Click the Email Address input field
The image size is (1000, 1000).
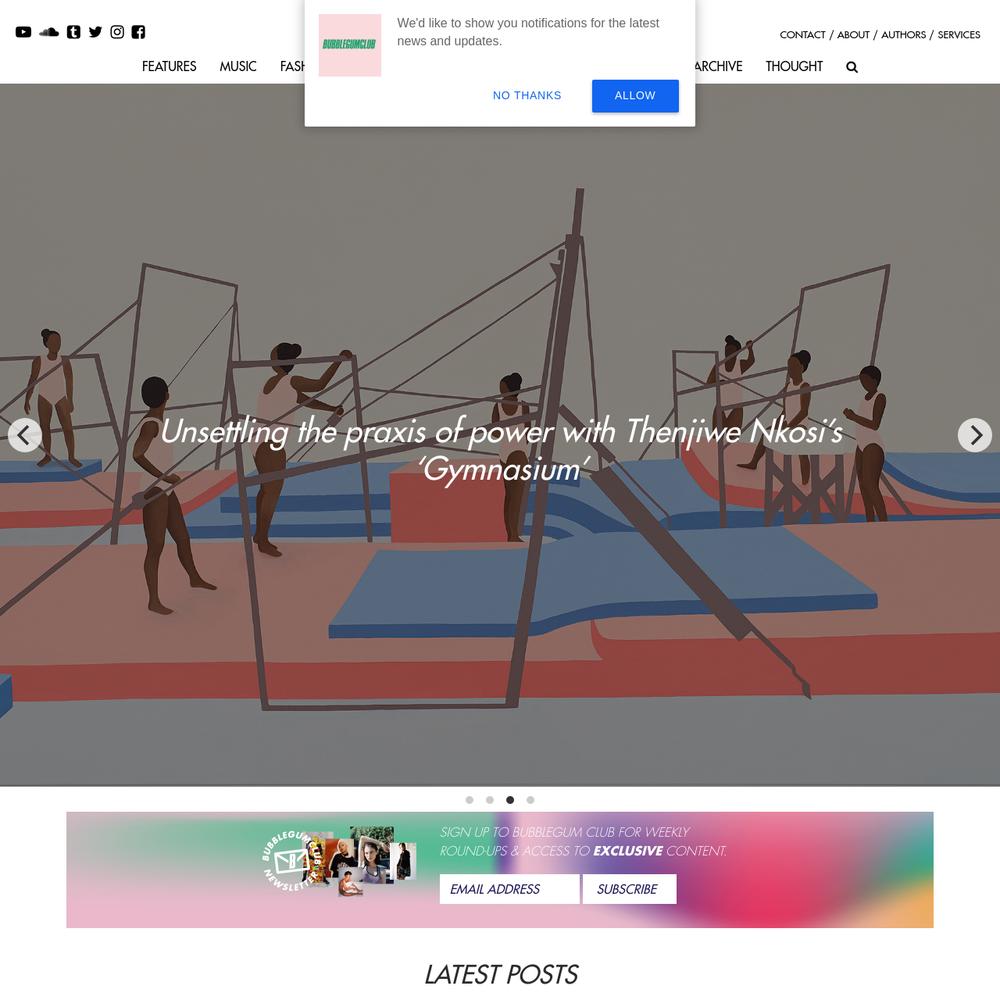[510, 889]
